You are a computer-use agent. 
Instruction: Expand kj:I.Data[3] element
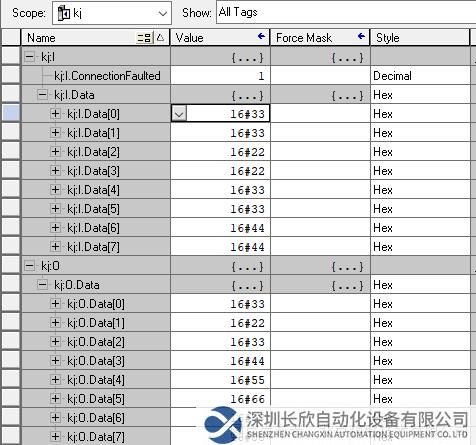pyautogui.click(x=55, y=171)
